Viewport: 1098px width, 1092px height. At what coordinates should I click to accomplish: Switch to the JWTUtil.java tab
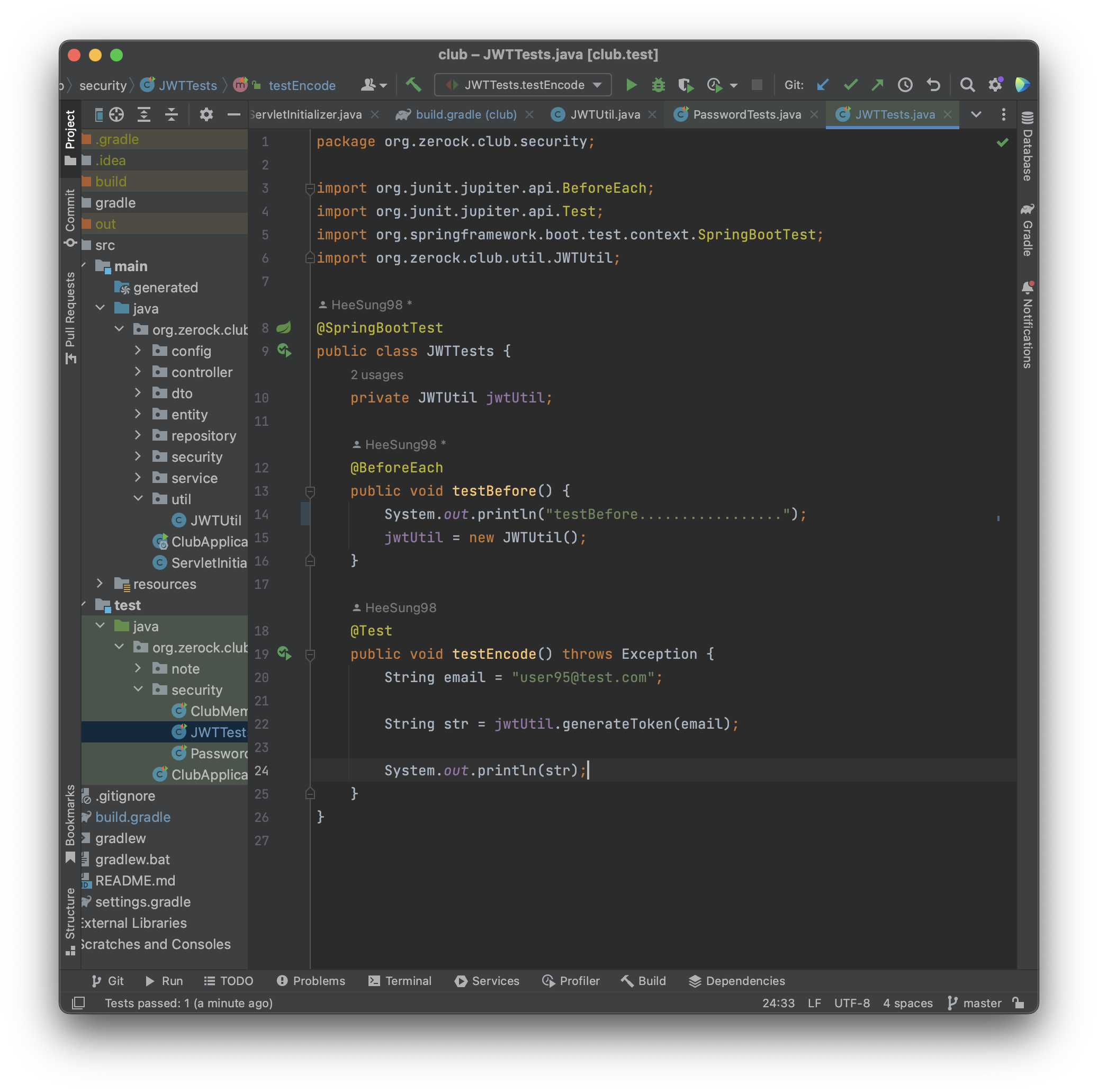point(605,115)
